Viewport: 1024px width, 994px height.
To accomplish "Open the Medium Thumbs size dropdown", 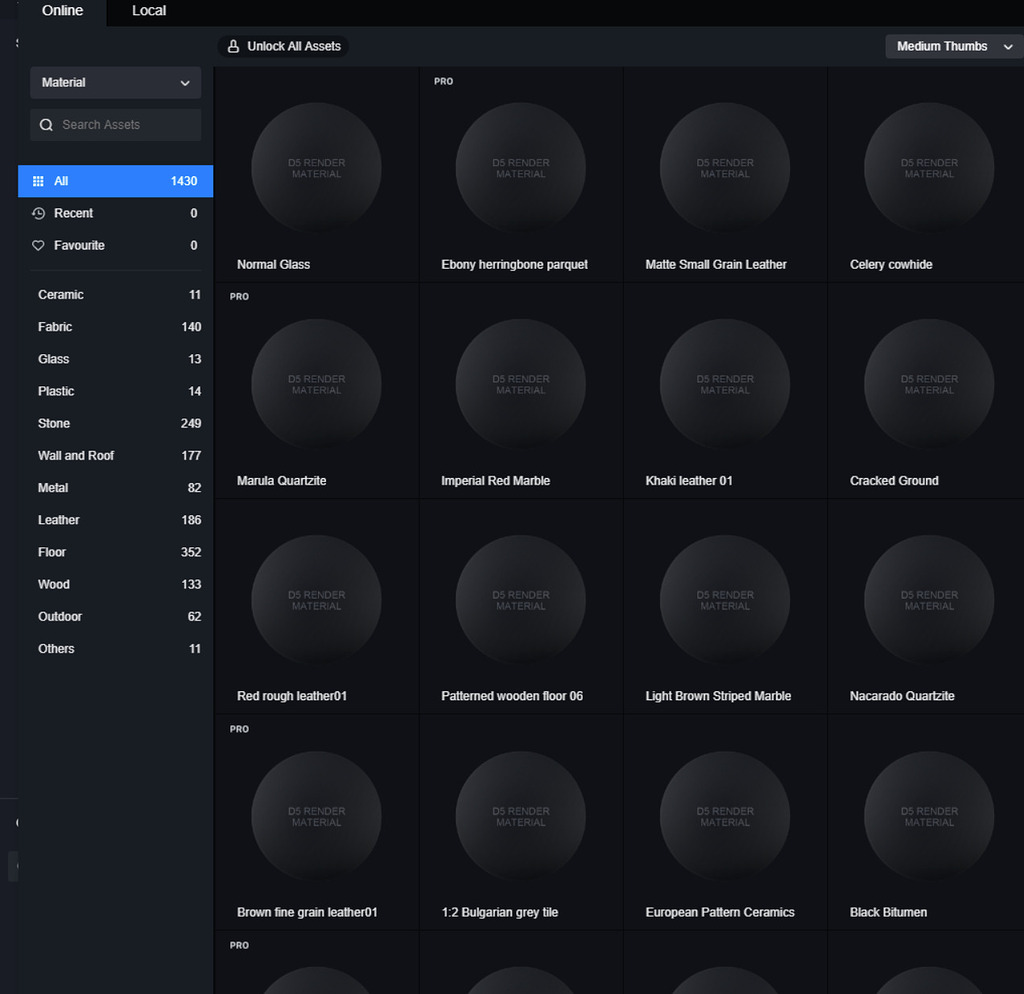I will [x=953, y=46].
